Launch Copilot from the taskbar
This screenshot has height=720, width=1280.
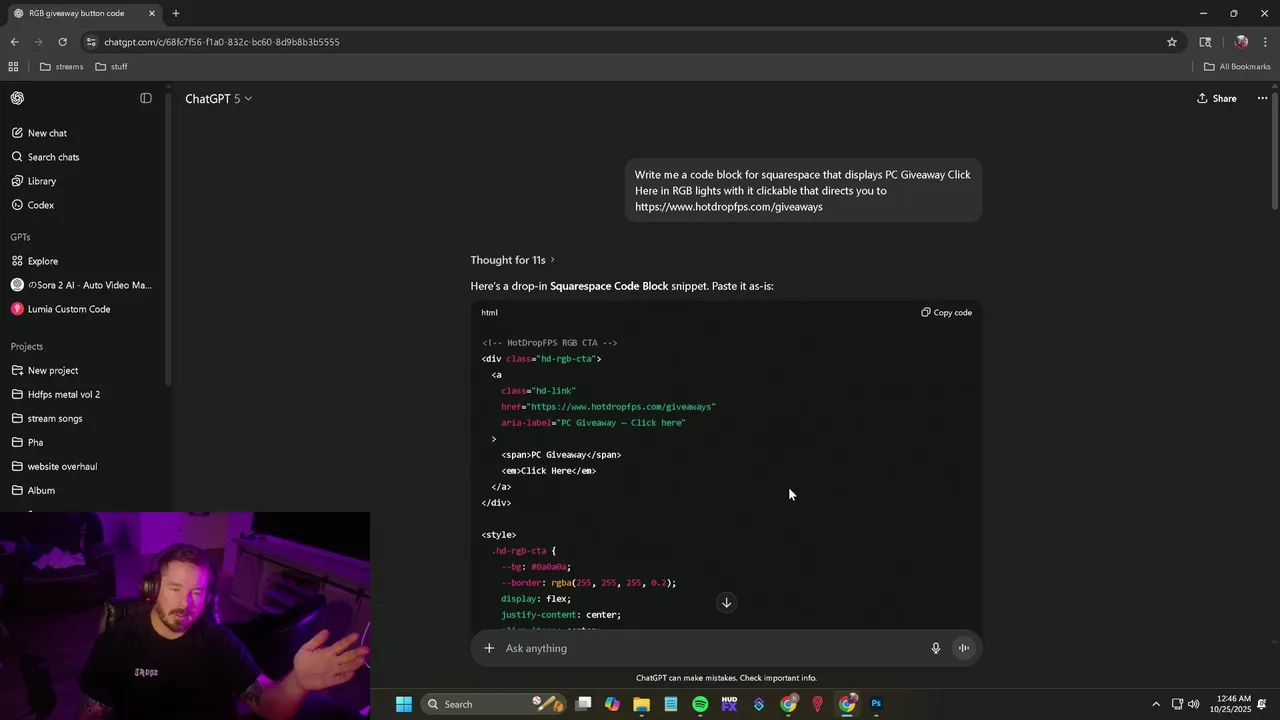pos(612,704)
